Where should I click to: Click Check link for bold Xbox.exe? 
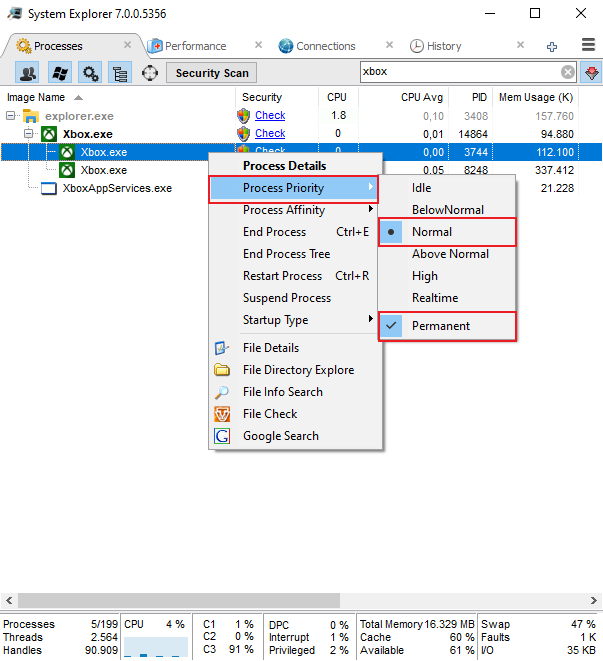[270, 134]
